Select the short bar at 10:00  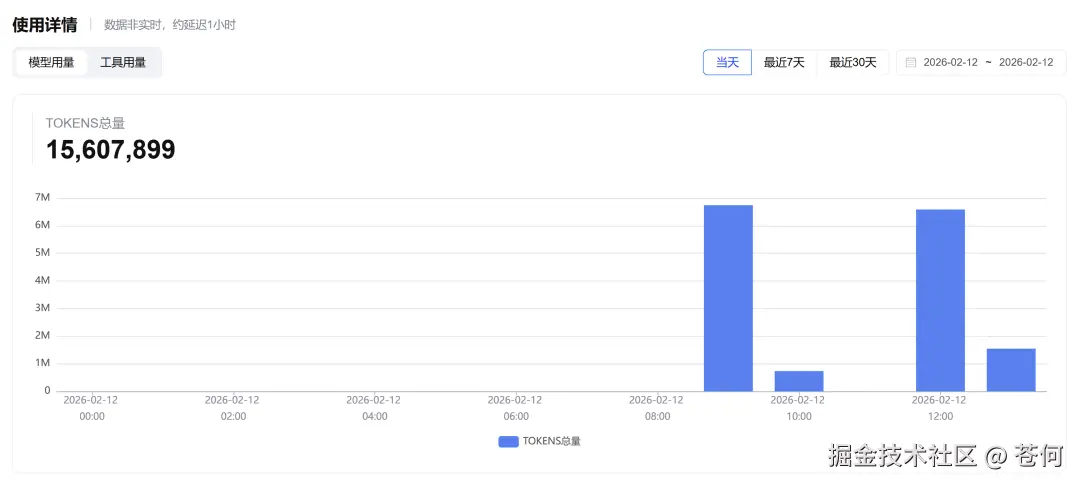point(799,381)
